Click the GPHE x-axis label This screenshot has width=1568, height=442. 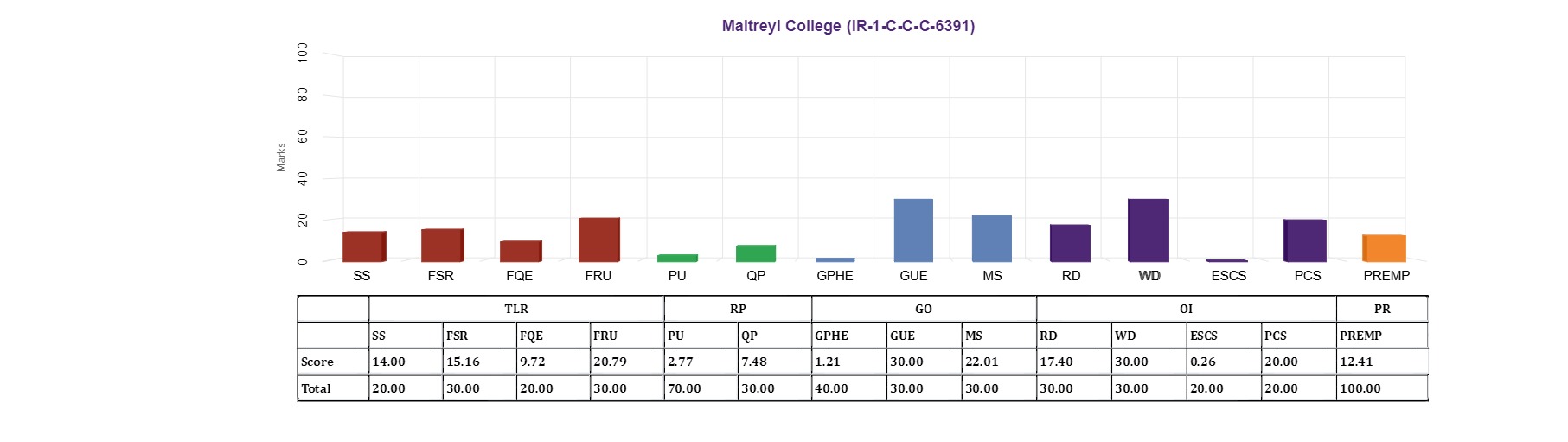(x=835, y=276)
